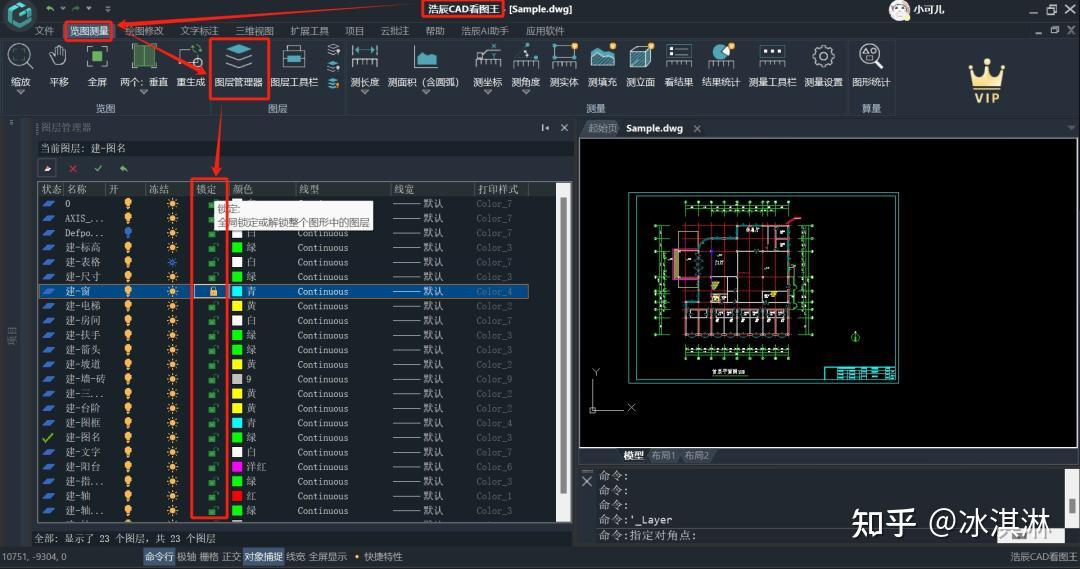The image size is (1080, 569).
Task: Activate the 平移 pan hand tool
Action: [x=59, y=56]
